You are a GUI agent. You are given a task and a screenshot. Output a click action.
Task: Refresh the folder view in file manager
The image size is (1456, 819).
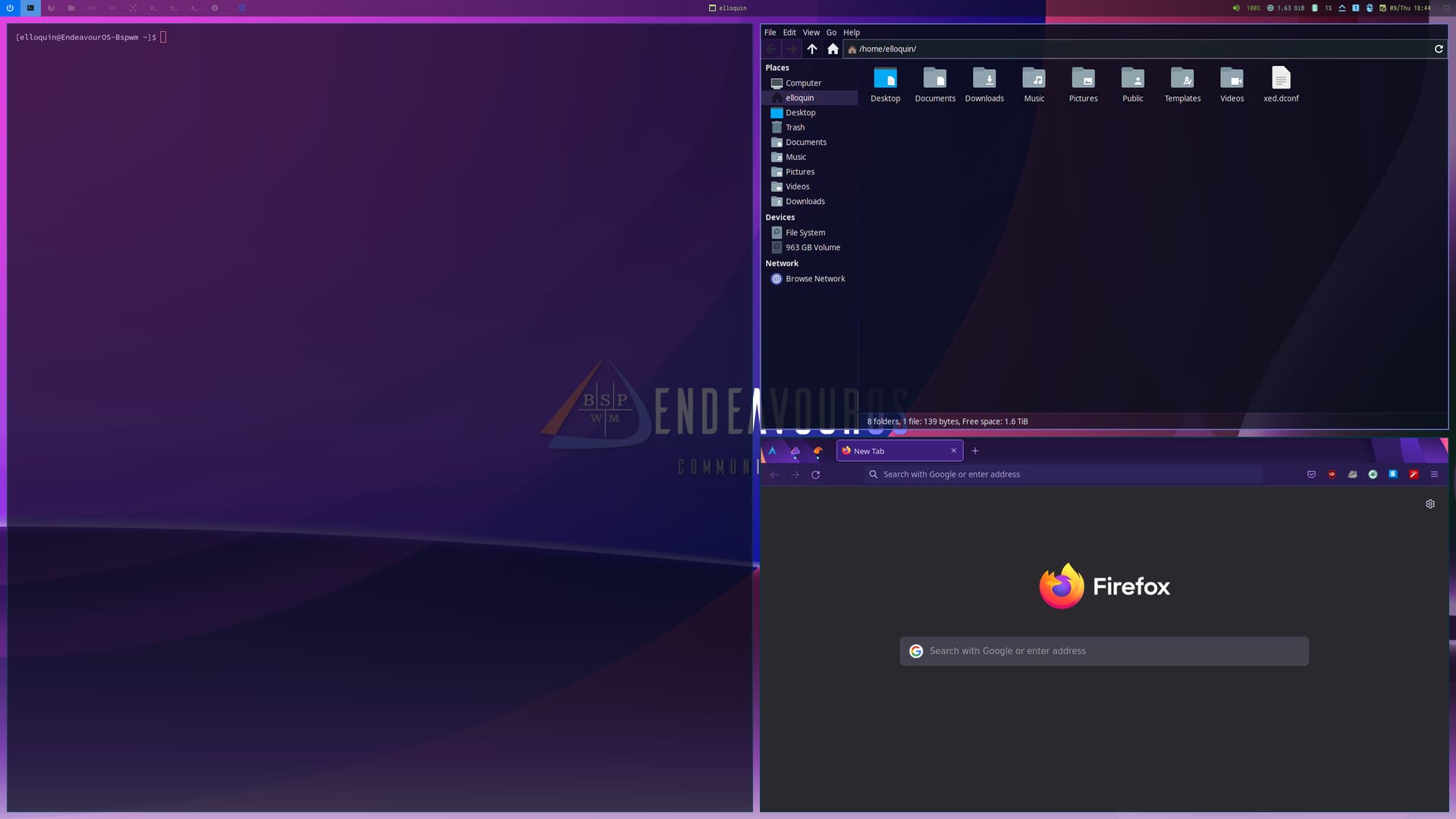1439,49
